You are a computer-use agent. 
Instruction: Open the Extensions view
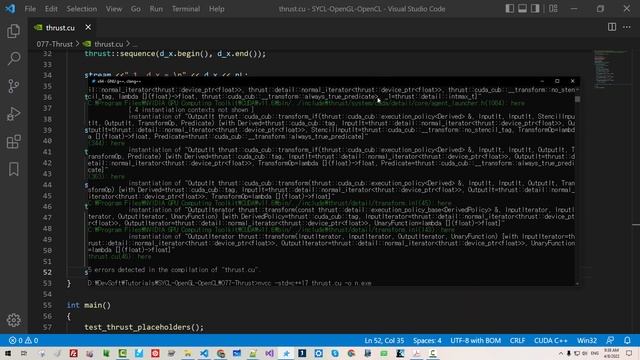(x=13, y=142)
